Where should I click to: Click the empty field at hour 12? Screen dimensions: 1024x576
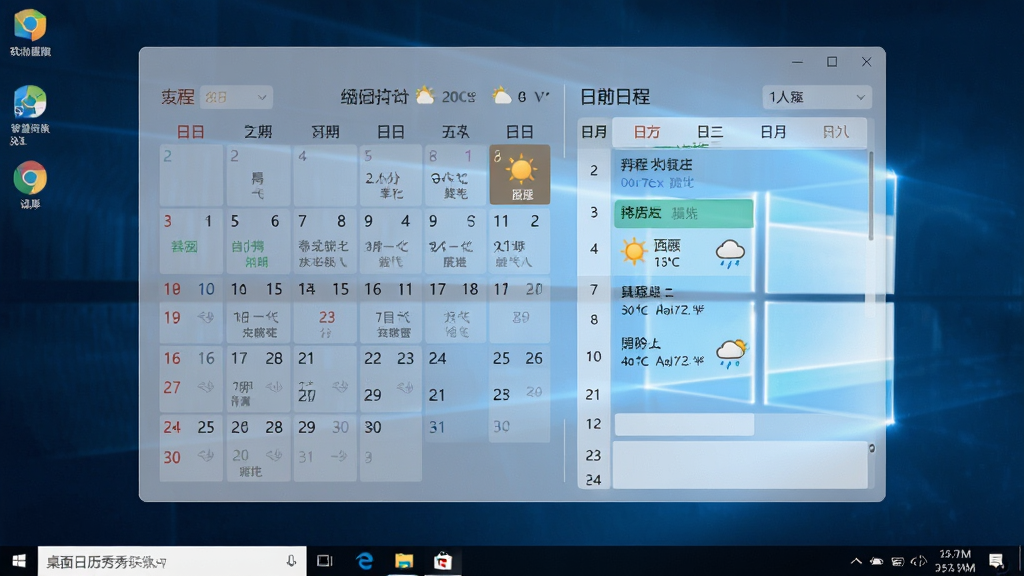coord(684,424)
